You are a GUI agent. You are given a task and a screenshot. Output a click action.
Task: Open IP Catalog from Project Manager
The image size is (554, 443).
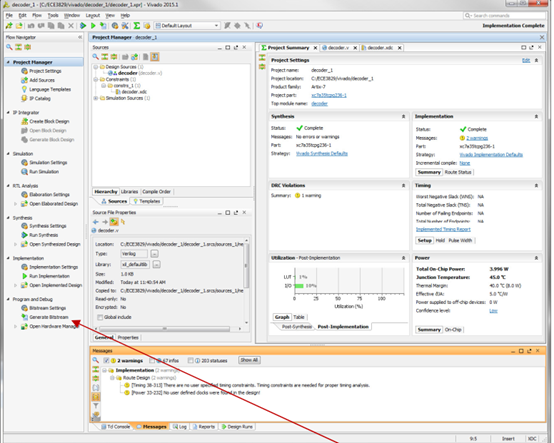(40, 98)
